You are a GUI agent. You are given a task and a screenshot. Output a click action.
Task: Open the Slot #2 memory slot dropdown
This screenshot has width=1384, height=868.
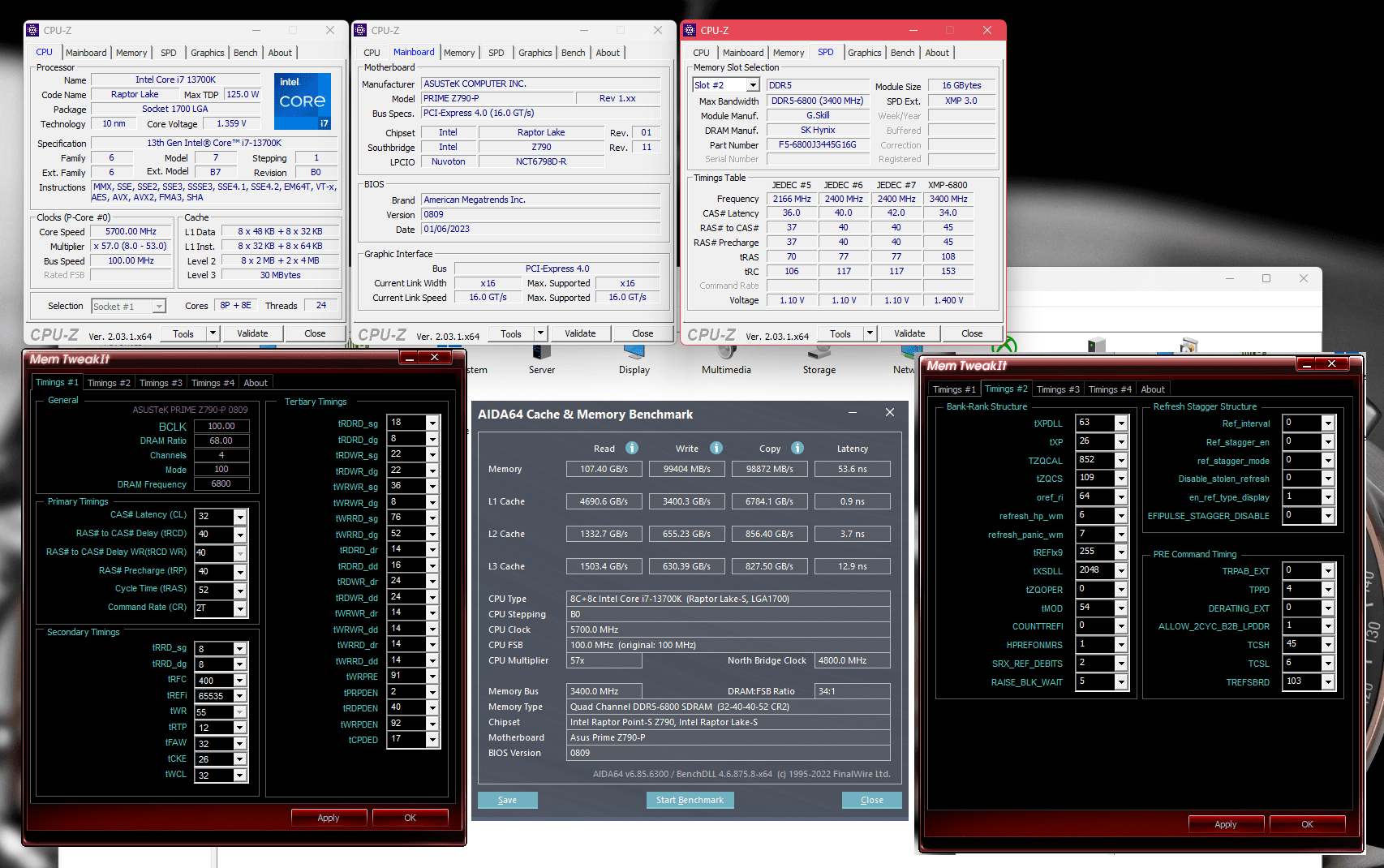(753, 85)
